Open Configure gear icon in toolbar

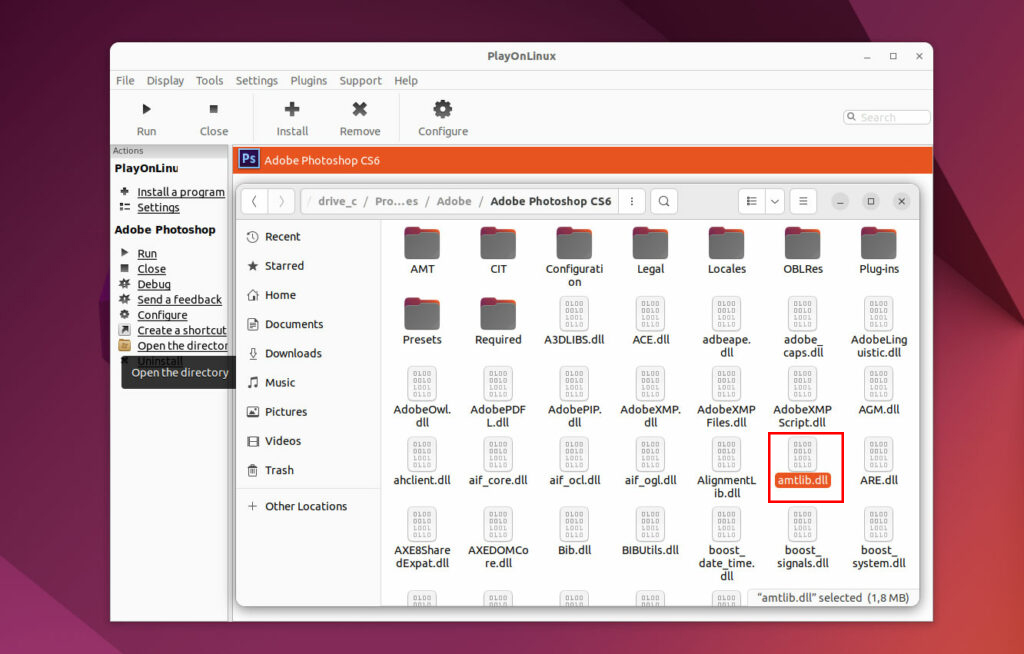442,109
